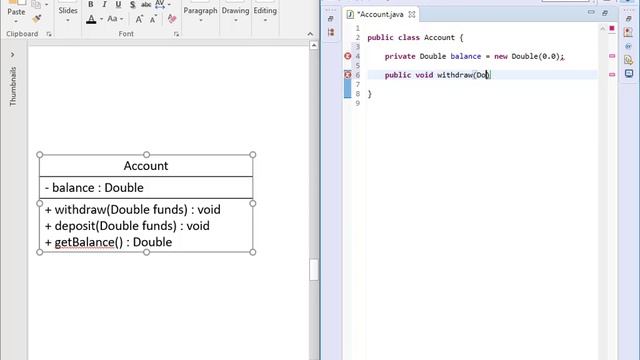The height and width of the screenshot is (360, 640).
Task: Click the slide scrollbar up arrow
Action: [x=313, y=45]
